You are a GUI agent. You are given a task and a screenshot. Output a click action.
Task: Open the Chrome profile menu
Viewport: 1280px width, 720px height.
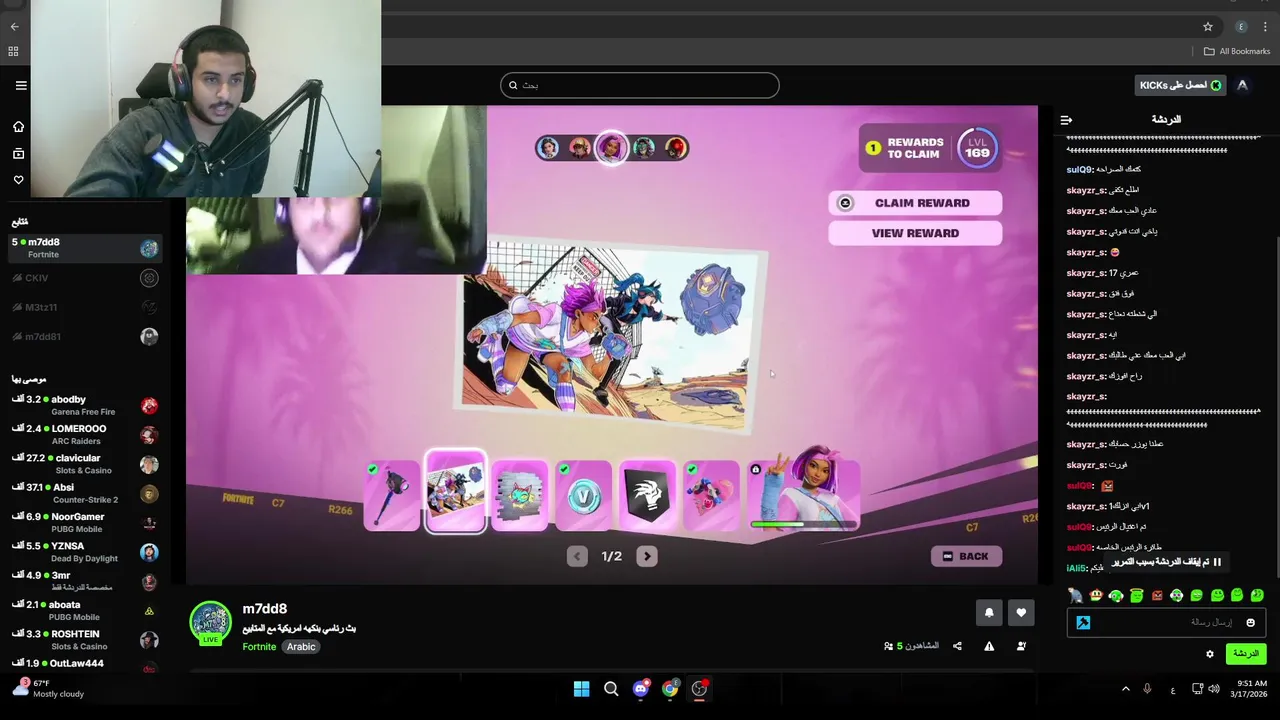(x=1241, y=27)
